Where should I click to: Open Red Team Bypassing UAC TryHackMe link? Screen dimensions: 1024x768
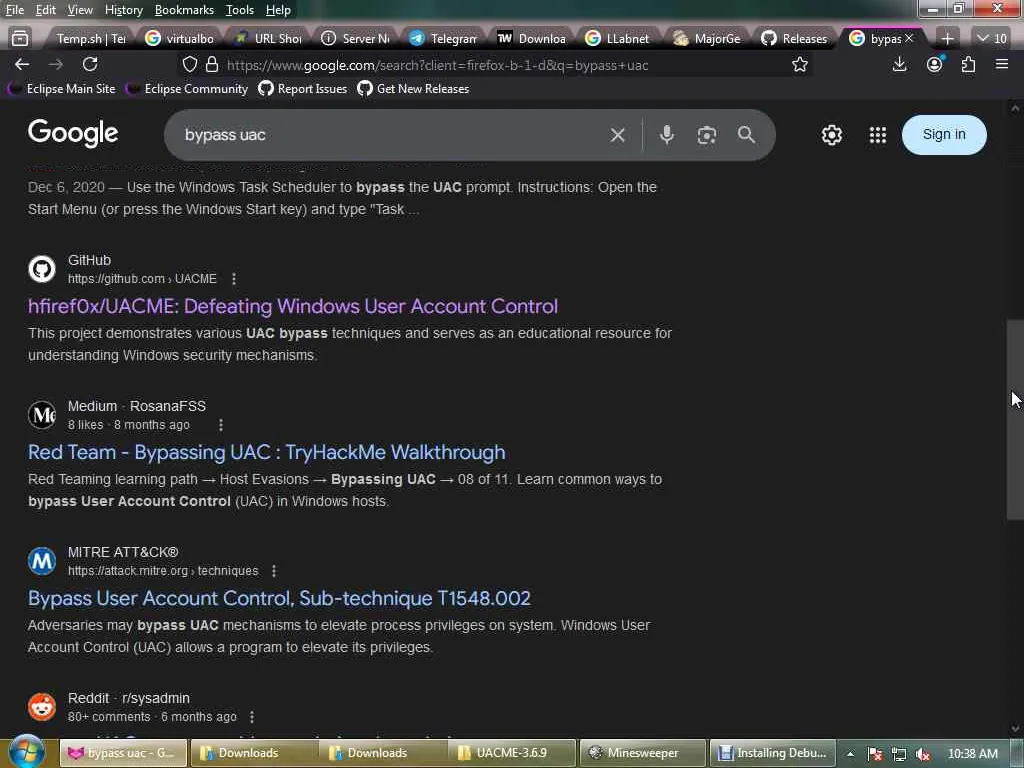(x=266, y=452)
